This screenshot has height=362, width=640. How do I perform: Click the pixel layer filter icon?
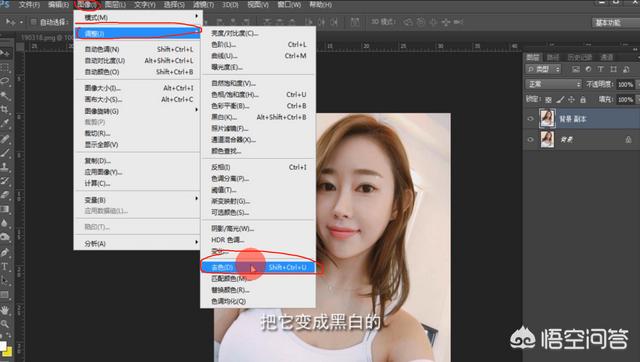(576, 69)
